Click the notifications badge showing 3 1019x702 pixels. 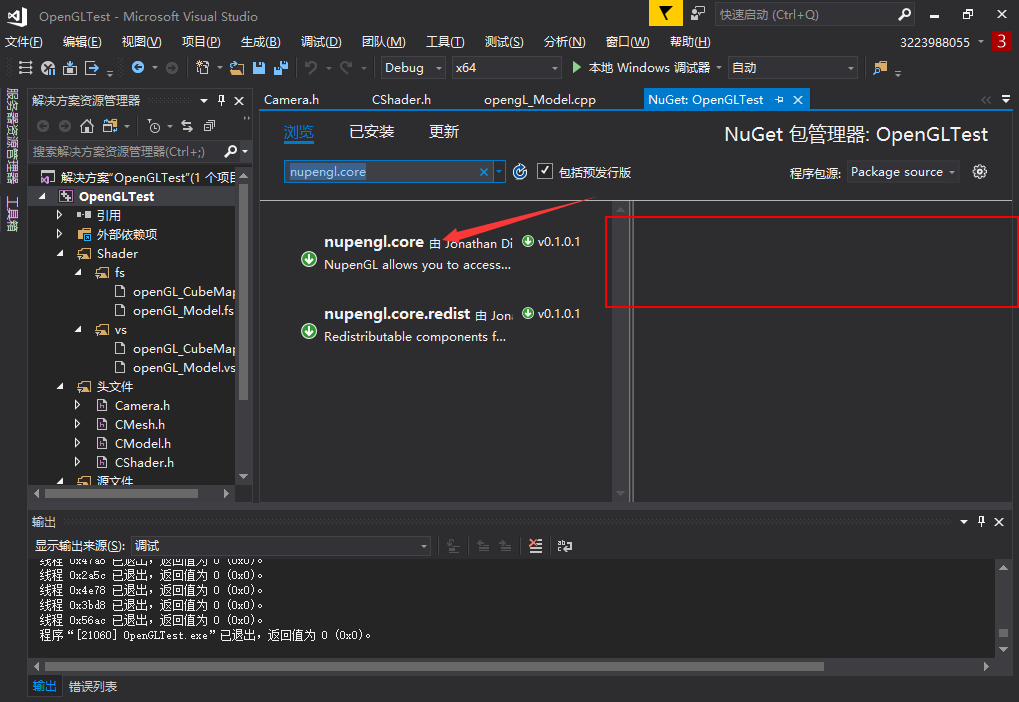point(1001,42)
